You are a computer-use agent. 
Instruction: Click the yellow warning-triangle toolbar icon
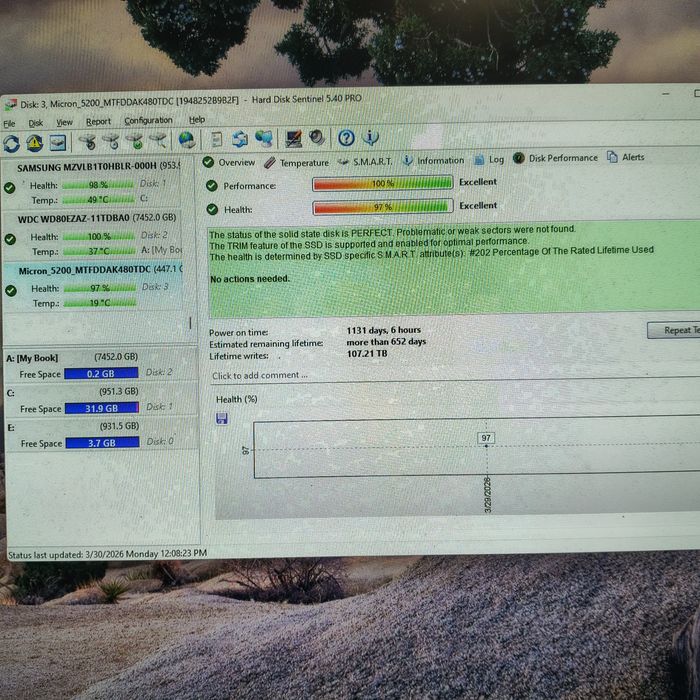[34, 143]
